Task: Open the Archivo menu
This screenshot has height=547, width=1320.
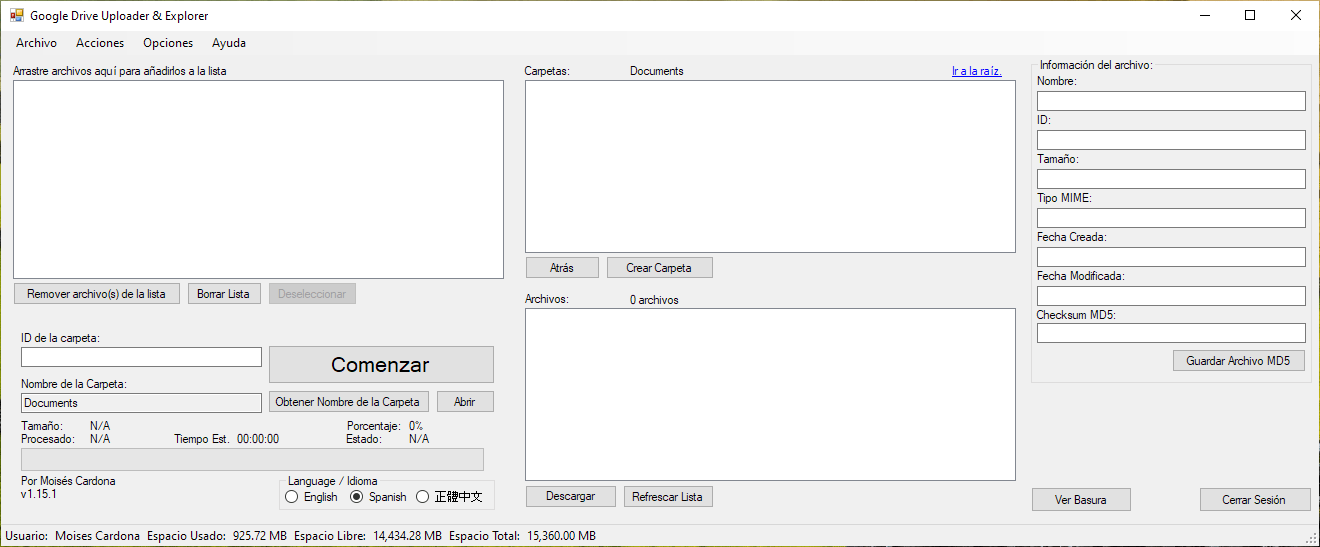Action: [36, 43]
